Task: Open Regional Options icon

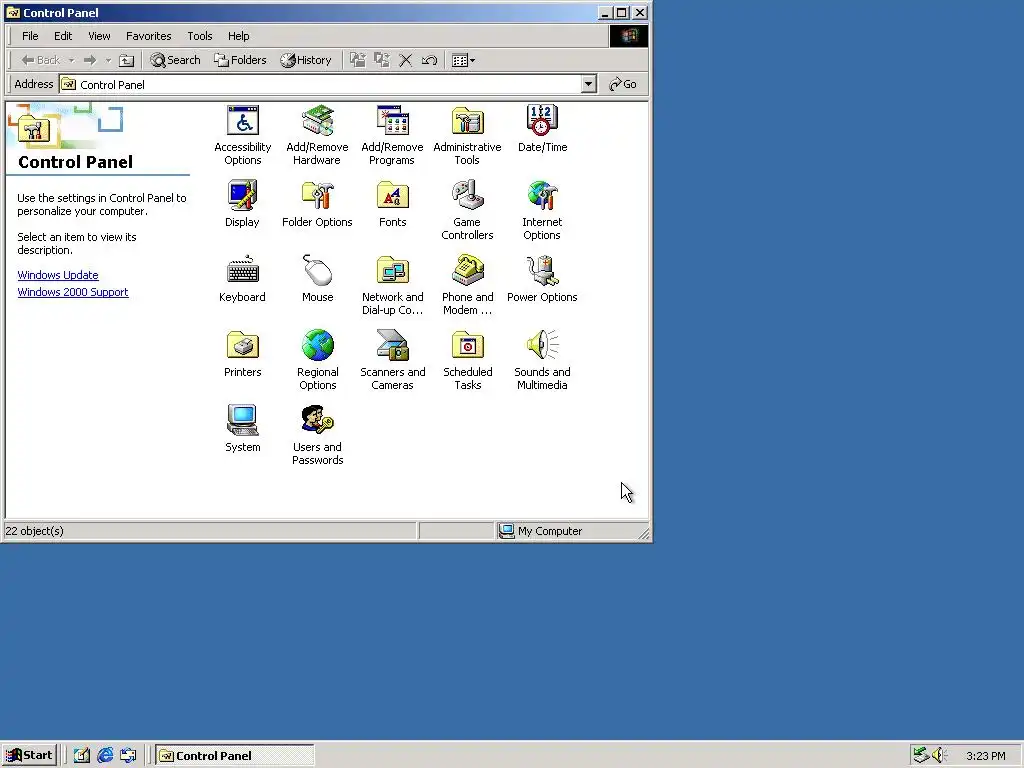Action: (x=317, y=360)
